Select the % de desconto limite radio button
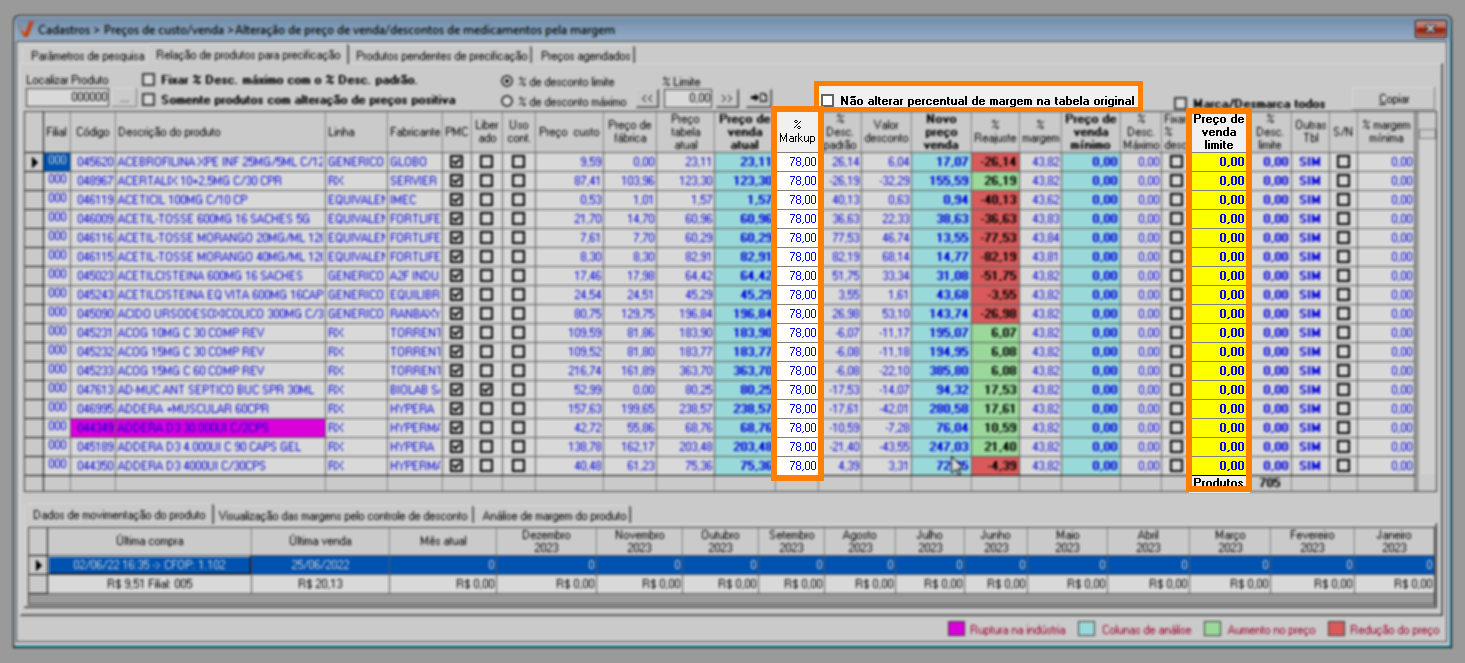The image size is (1465, 663). point(508,81)
